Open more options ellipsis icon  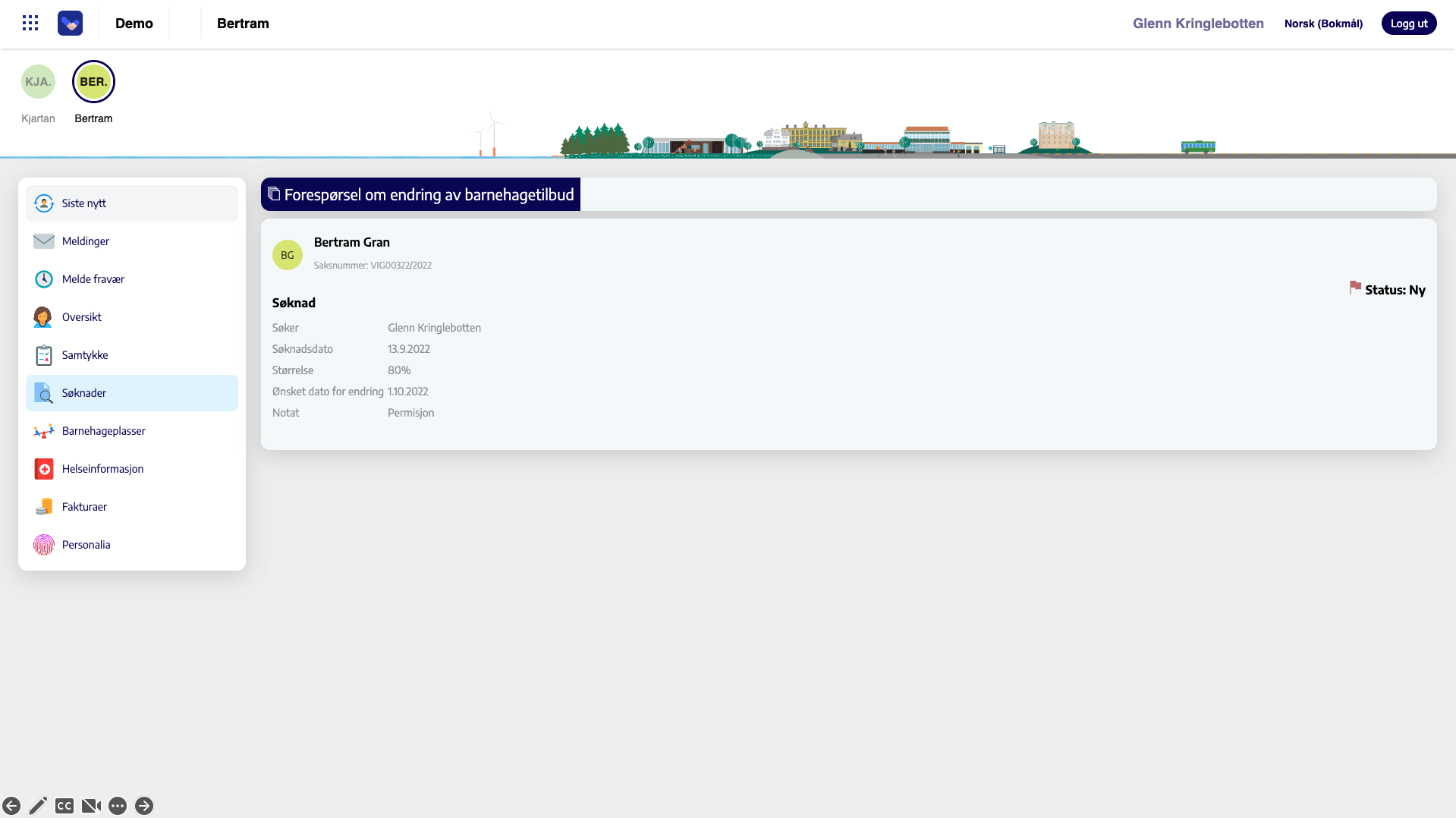coord(118,805)
